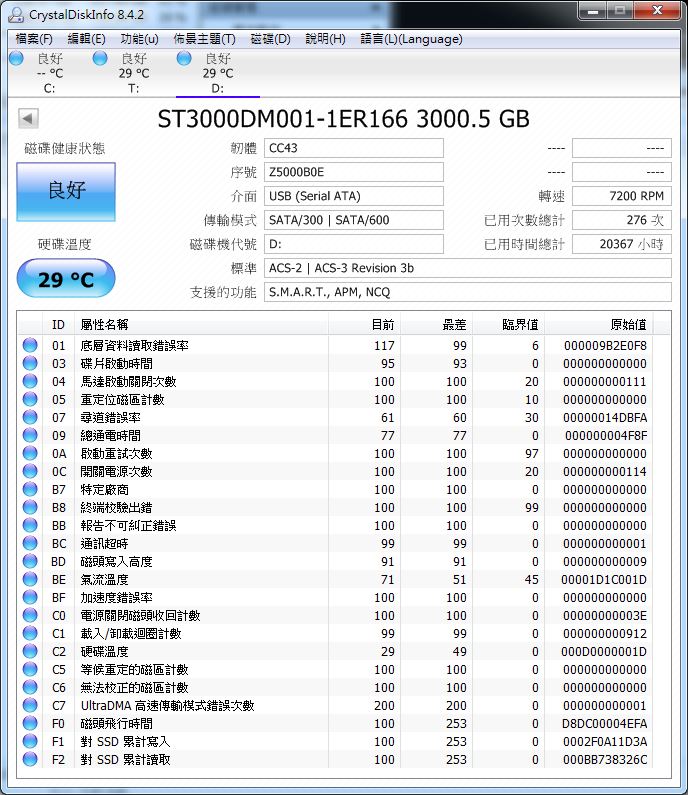Click the blue orb of attribute BC
The image size is (688, 795).
[30, 544]
